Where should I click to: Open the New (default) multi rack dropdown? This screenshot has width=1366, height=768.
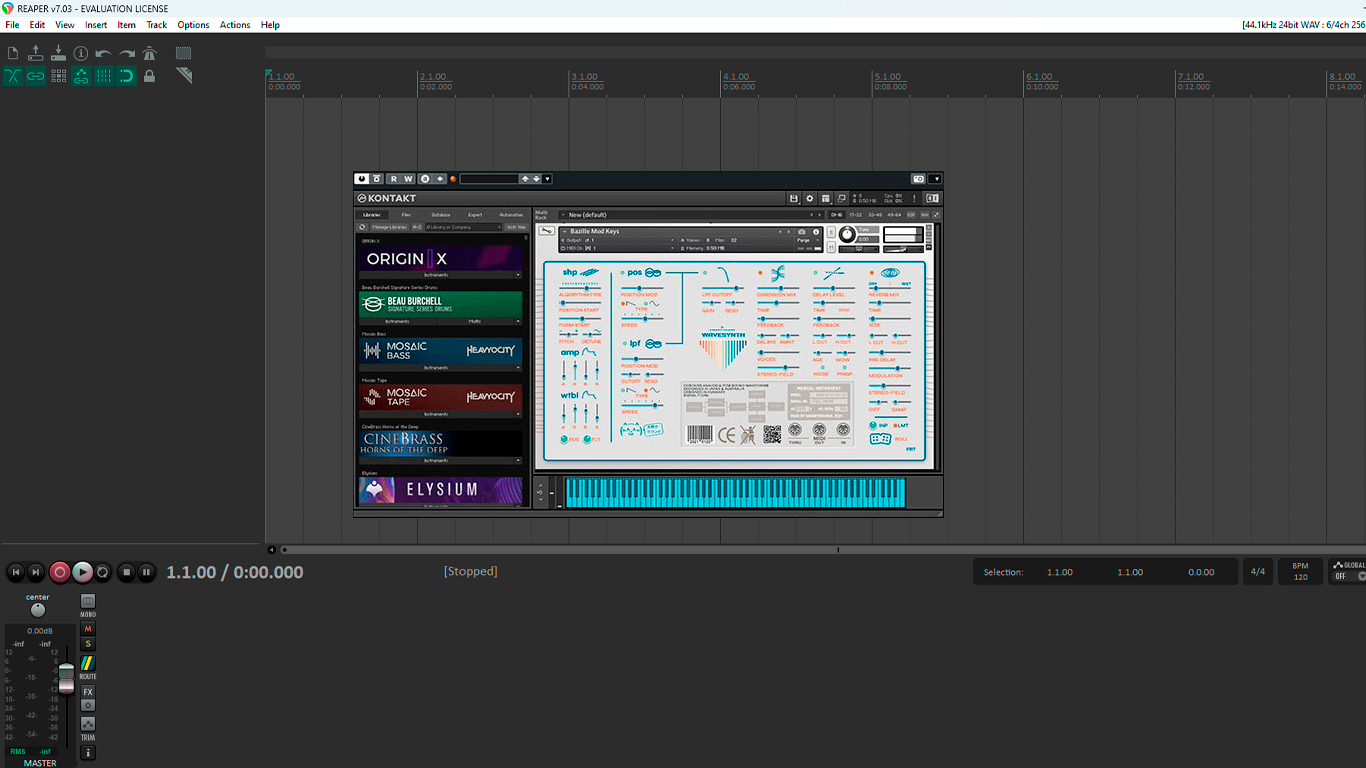pos(690,215)
